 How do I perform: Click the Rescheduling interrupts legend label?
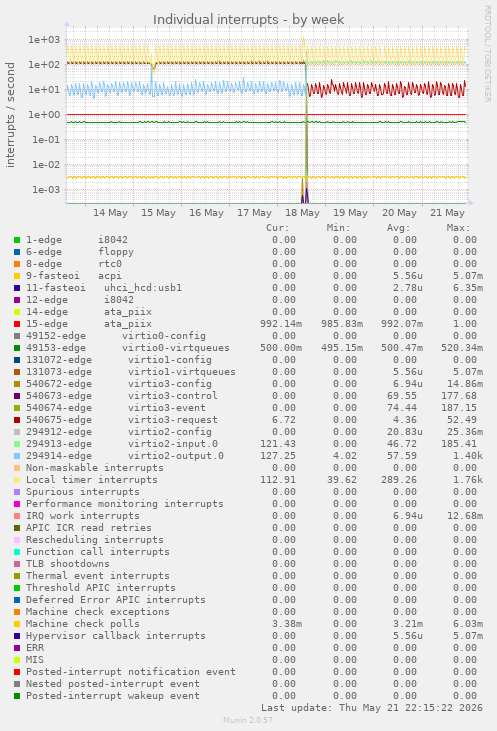click(x=95, y=540)
